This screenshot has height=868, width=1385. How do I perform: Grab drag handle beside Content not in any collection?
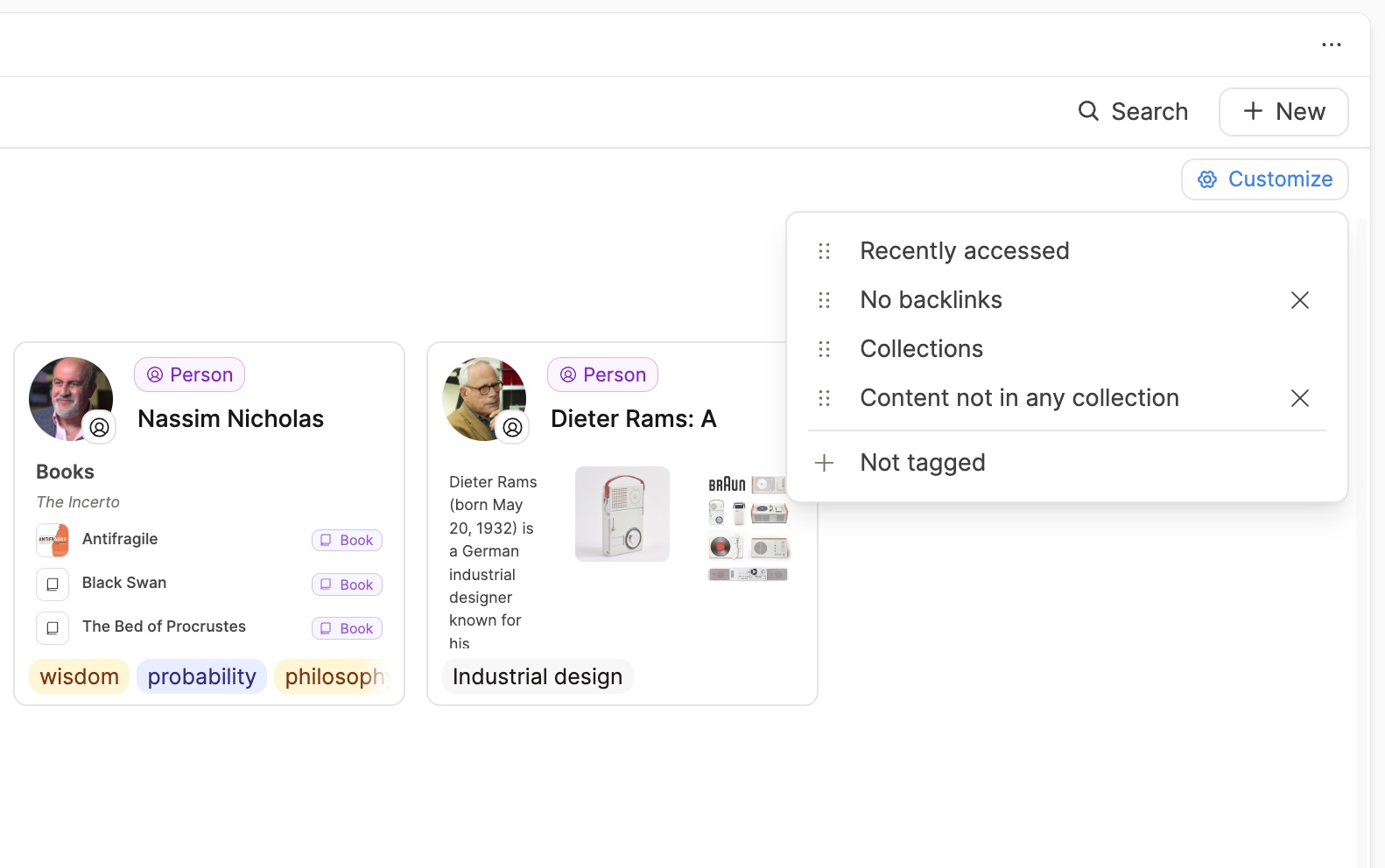click(824, 398)
